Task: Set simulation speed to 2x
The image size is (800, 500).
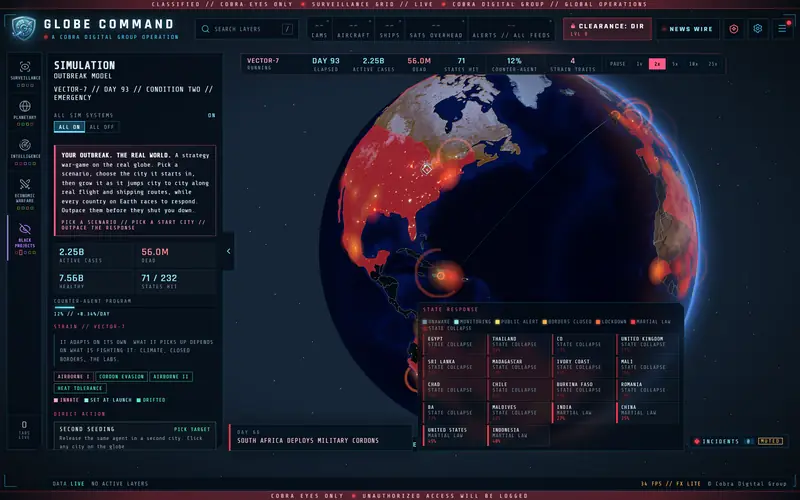Action: (x=657, y=64)
